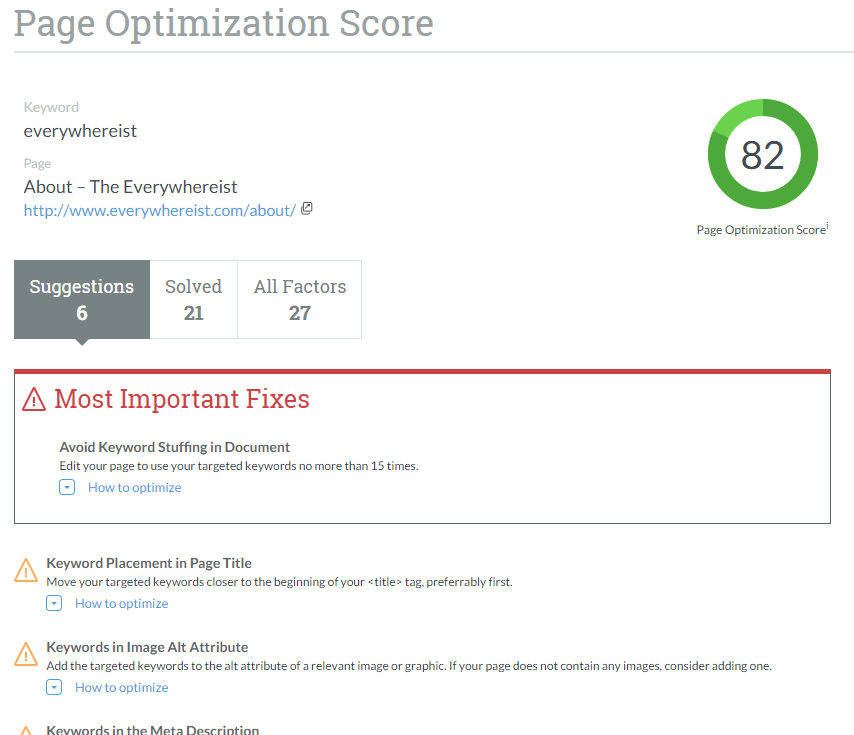Click the Page Optimization Score caption under the chart
This screenshot has width=854, height=735.
[761, 230]
